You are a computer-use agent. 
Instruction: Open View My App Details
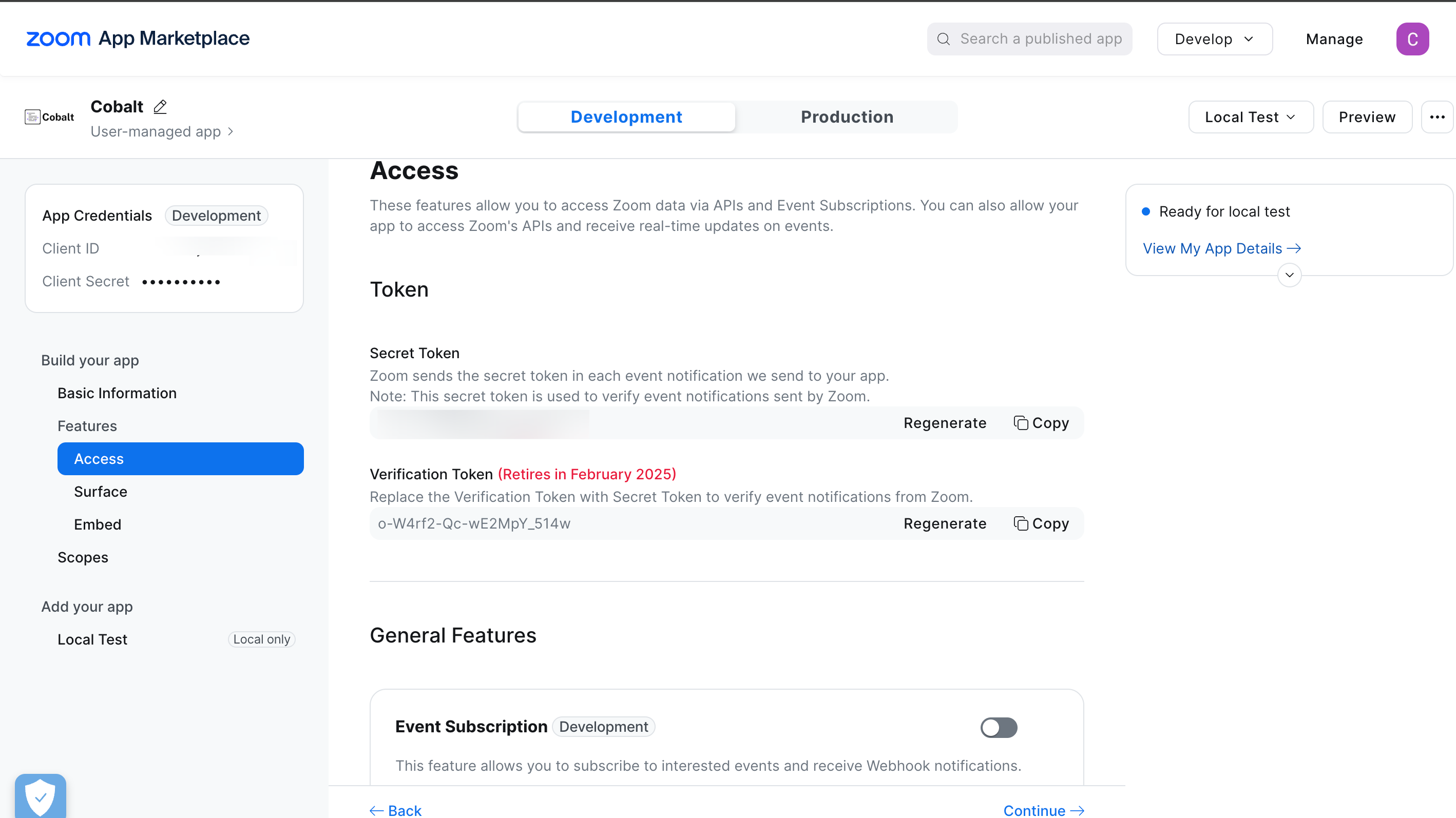[x=1221, y=248]
